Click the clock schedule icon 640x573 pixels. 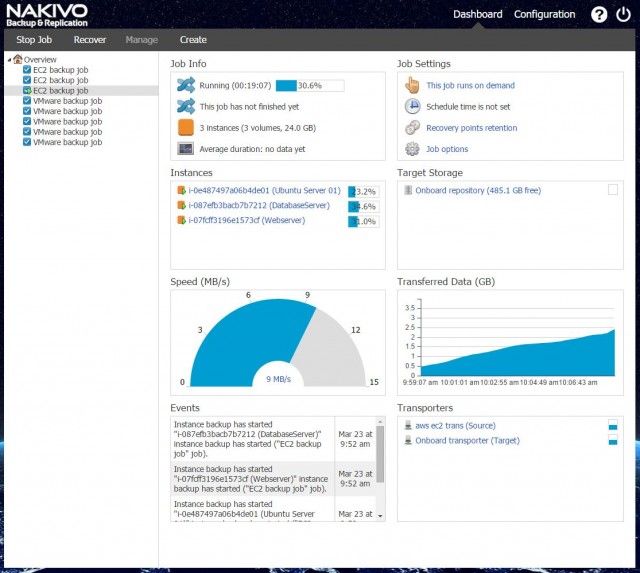pyautogui.click(x=412, y=106)
